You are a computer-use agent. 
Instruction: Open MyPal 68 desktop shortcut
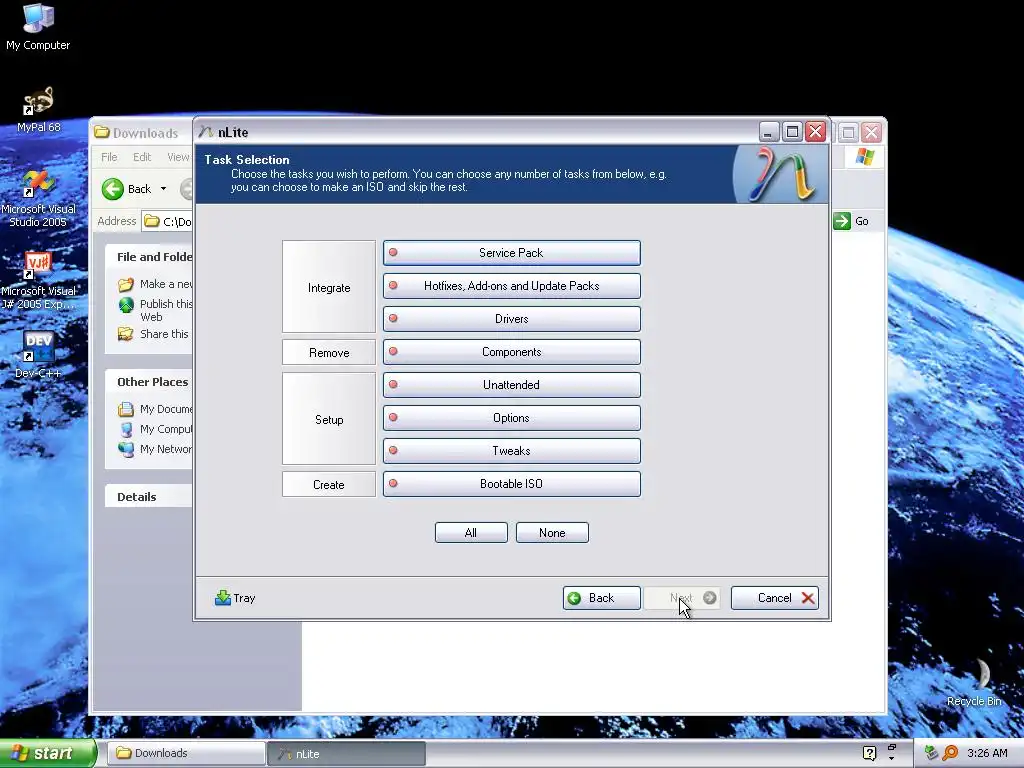(38, 110)
